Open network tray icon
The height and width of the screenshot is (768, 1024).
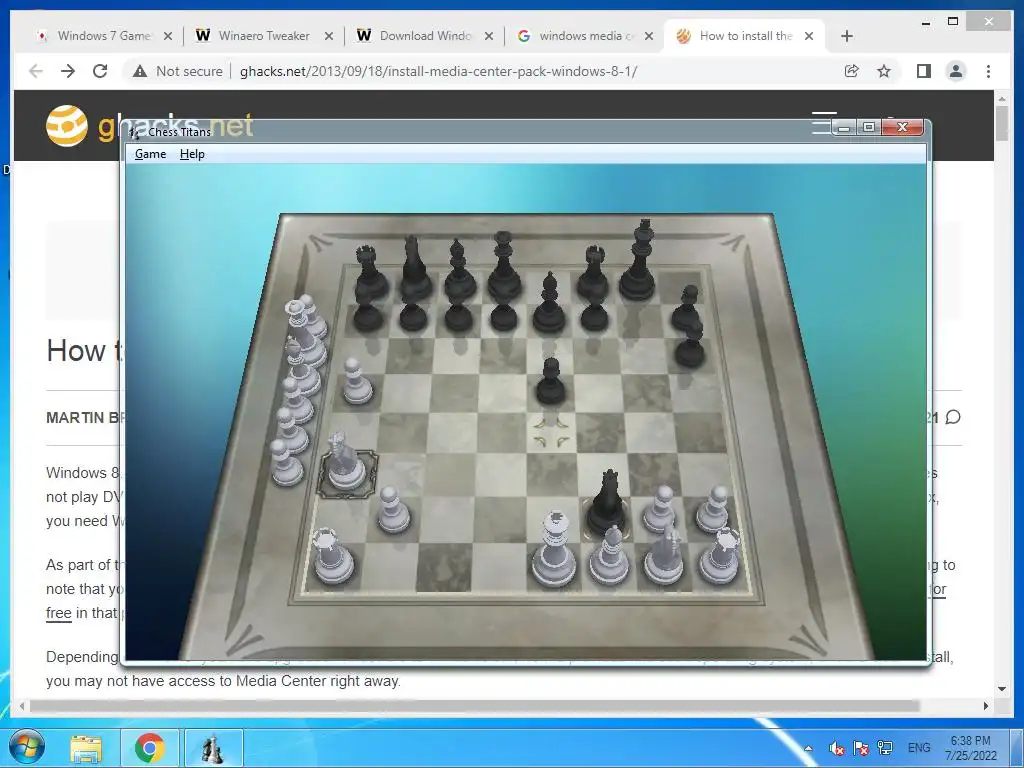click(885, 748)
